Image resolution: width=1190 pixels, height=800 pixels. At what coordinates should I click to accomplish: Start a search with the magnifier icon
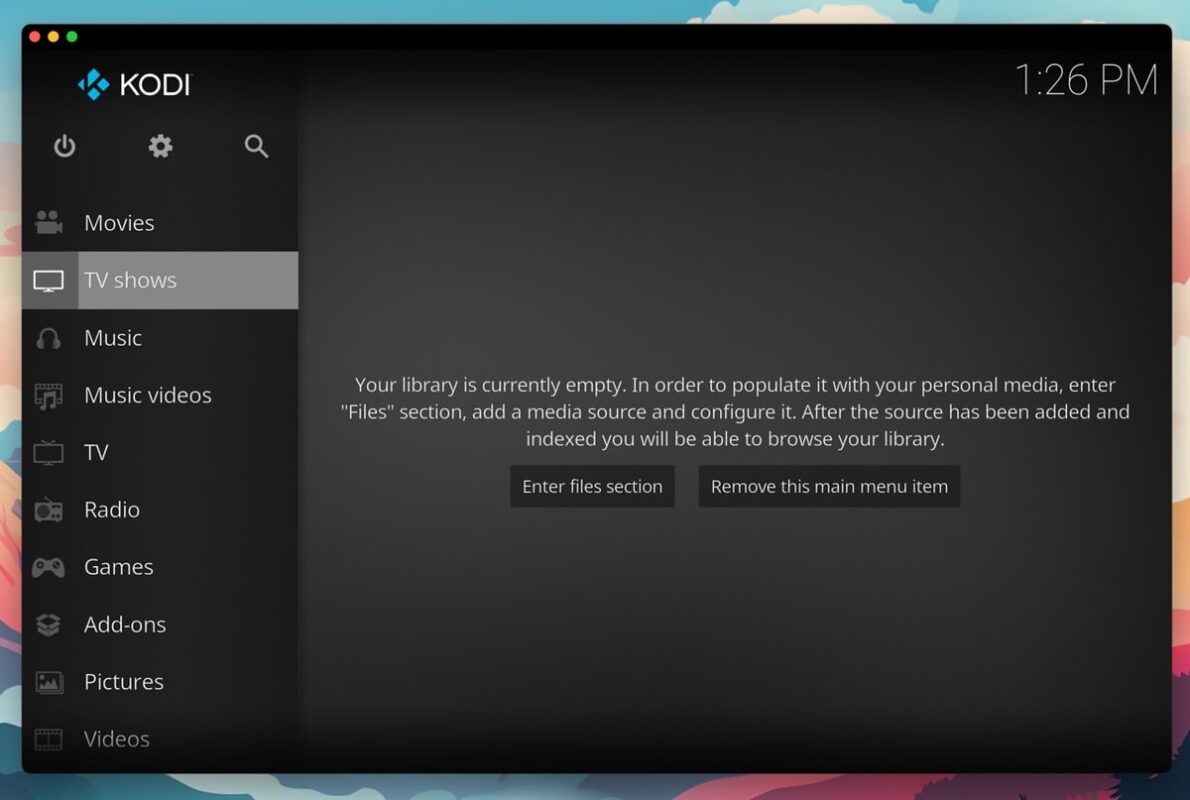[256, 146]
